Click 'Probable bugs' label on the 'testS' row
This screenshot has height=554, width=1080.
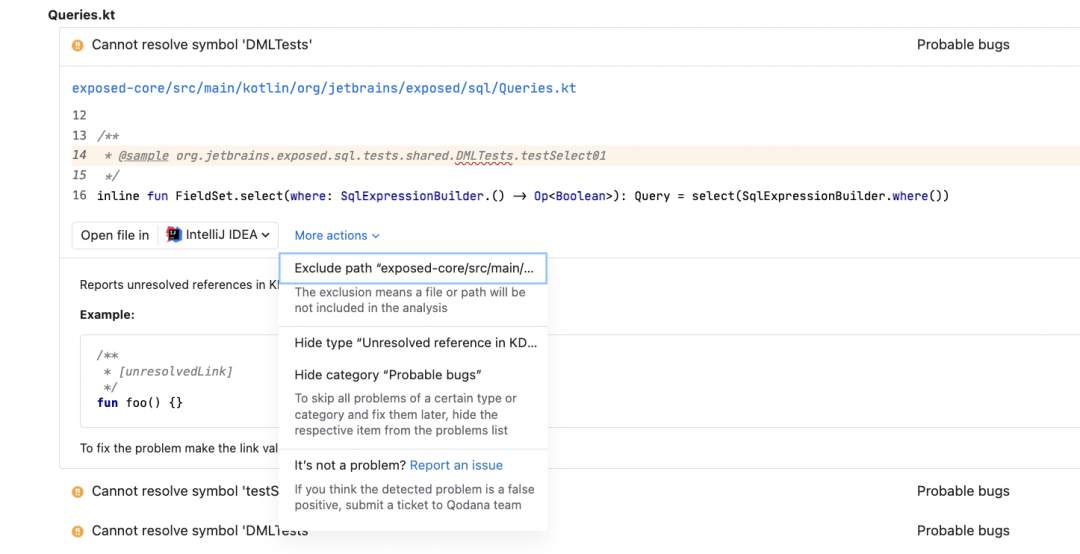click(962, 491)
